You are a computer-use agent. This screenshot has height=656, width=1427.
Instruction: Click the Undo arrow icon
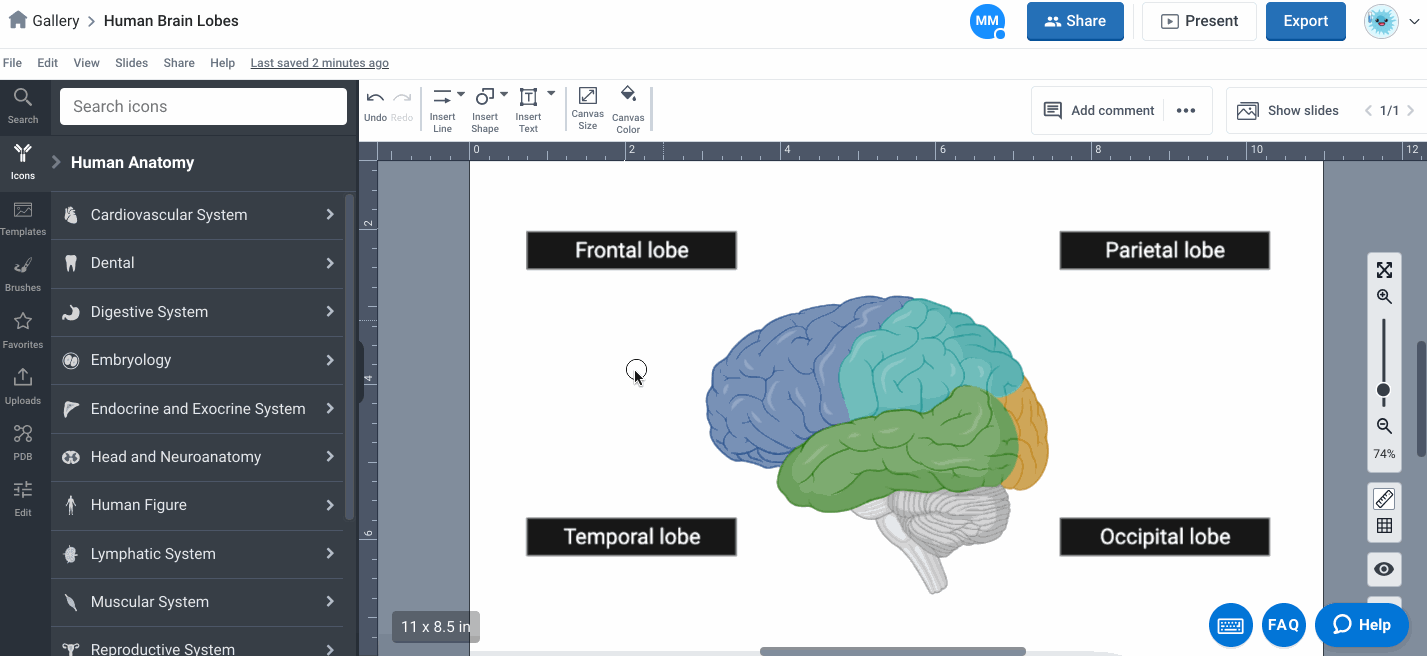tap(375, 98)
